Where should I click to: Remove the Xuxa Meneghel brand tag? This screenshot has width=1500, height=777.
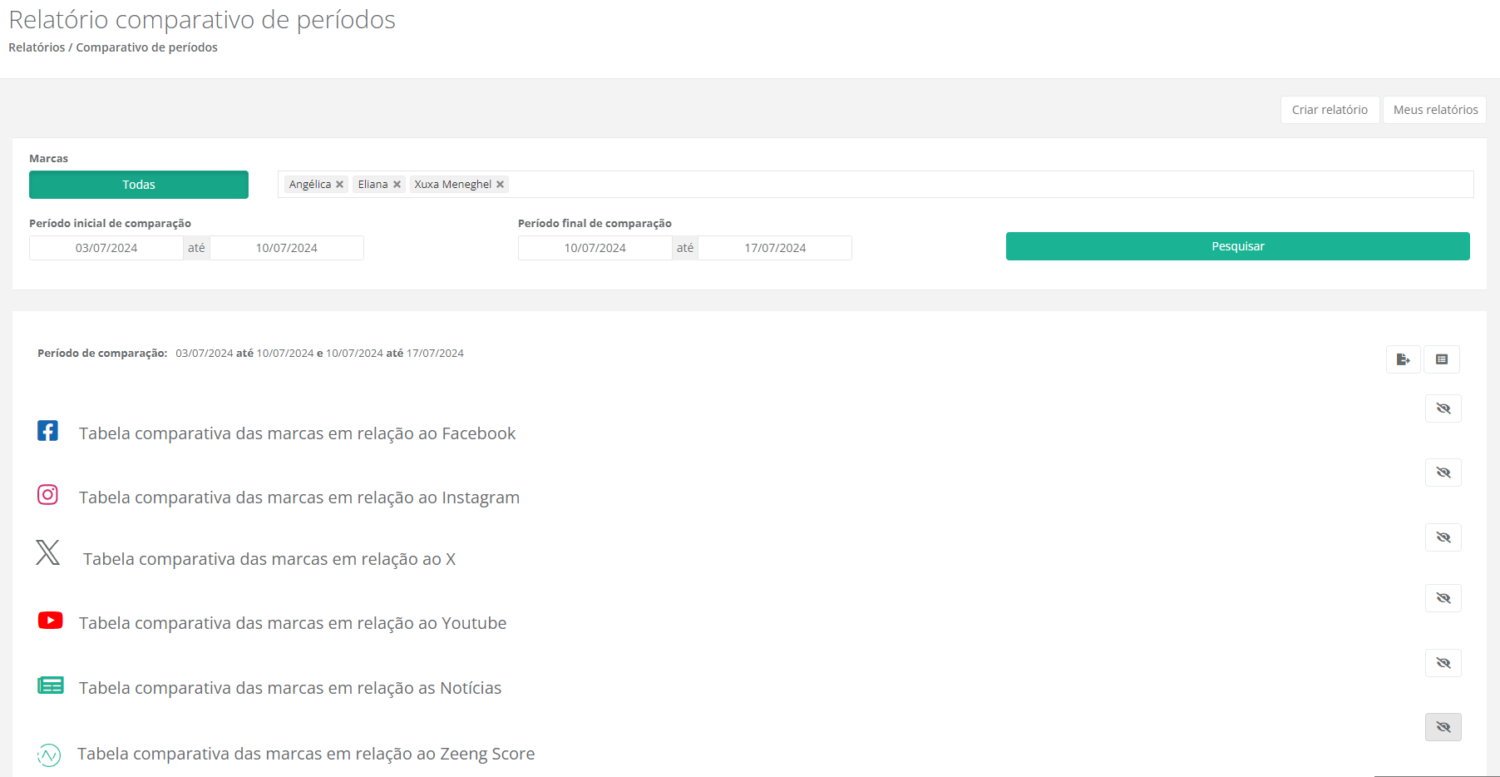coord(500,185)
